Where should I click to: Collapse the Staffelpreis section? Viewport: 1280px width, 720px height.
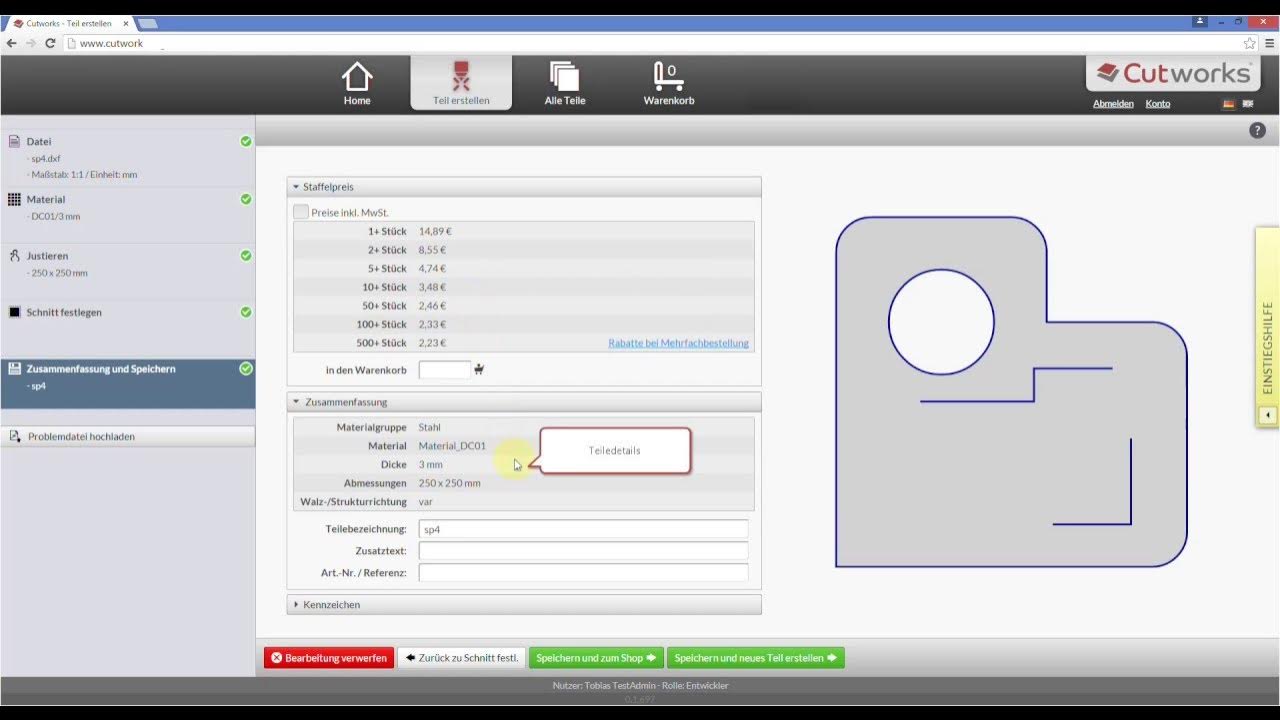click(x=524, y=187)
